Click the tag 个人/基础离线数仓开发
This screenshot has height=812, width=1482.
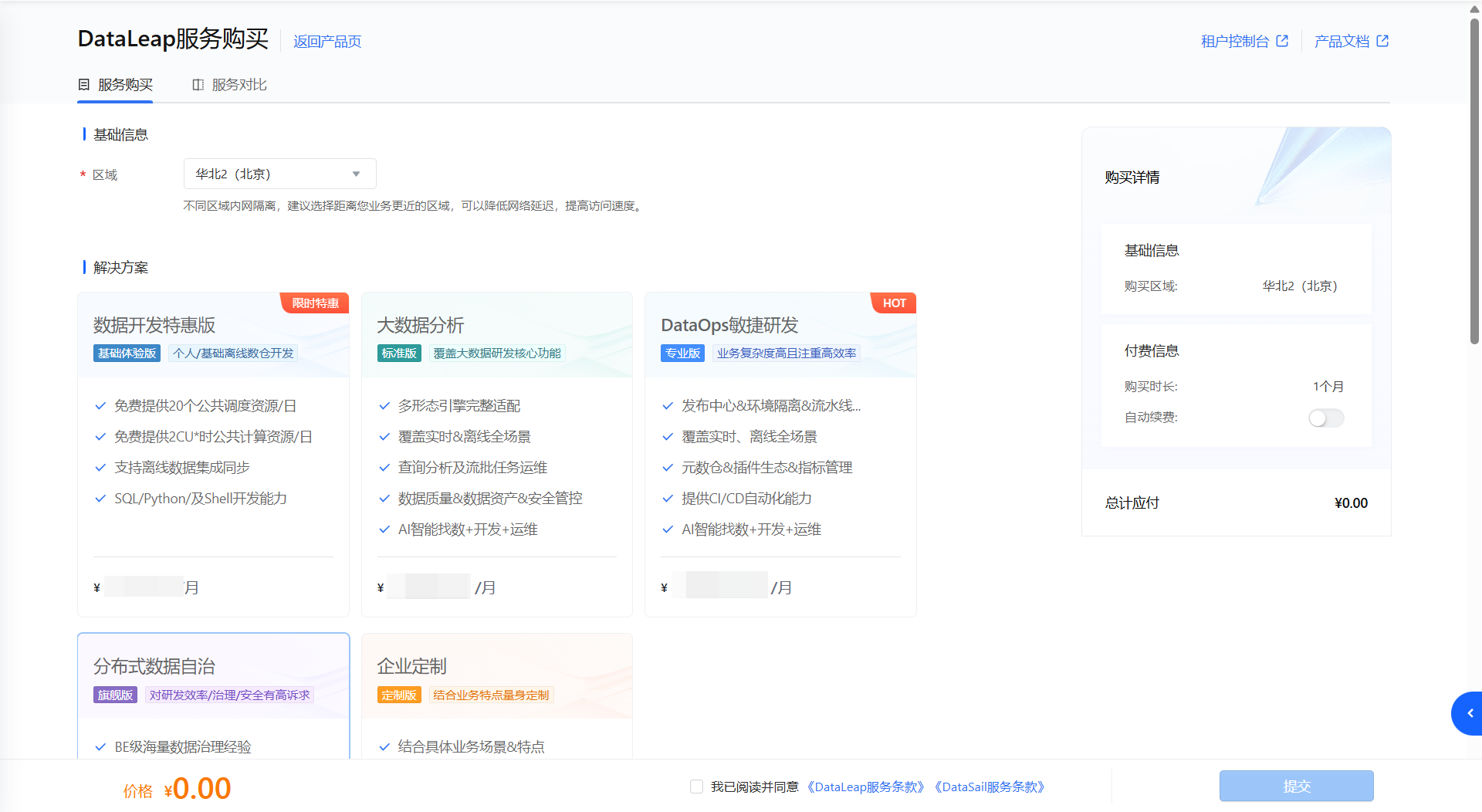click(233, 354)
